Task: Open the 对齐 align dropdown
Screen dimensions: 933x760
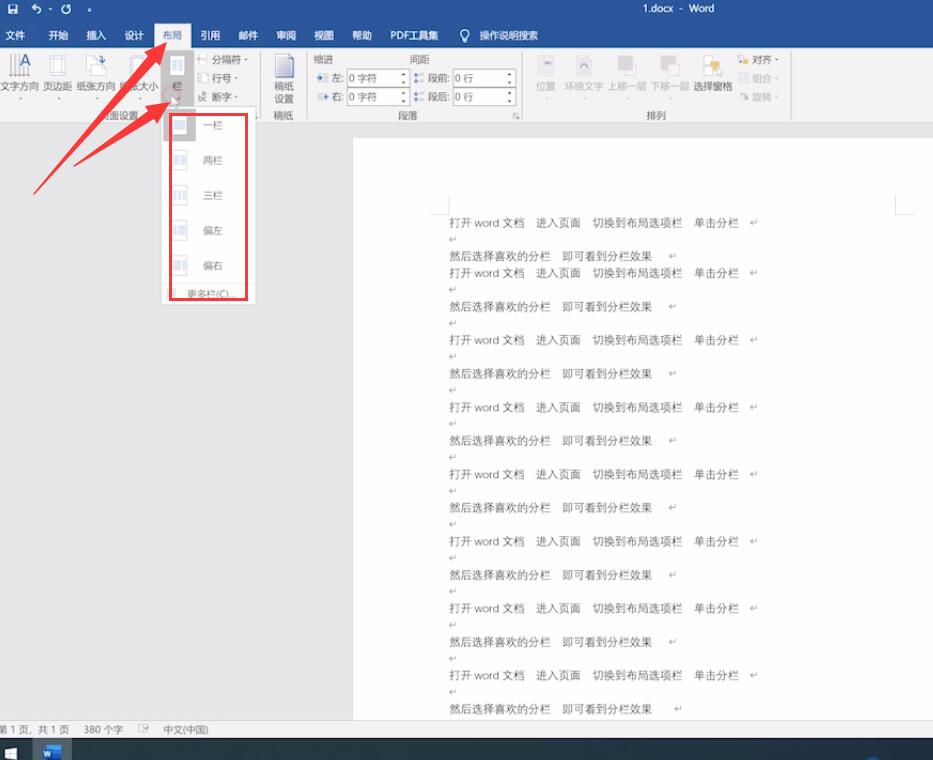Action: pos(758,60)
